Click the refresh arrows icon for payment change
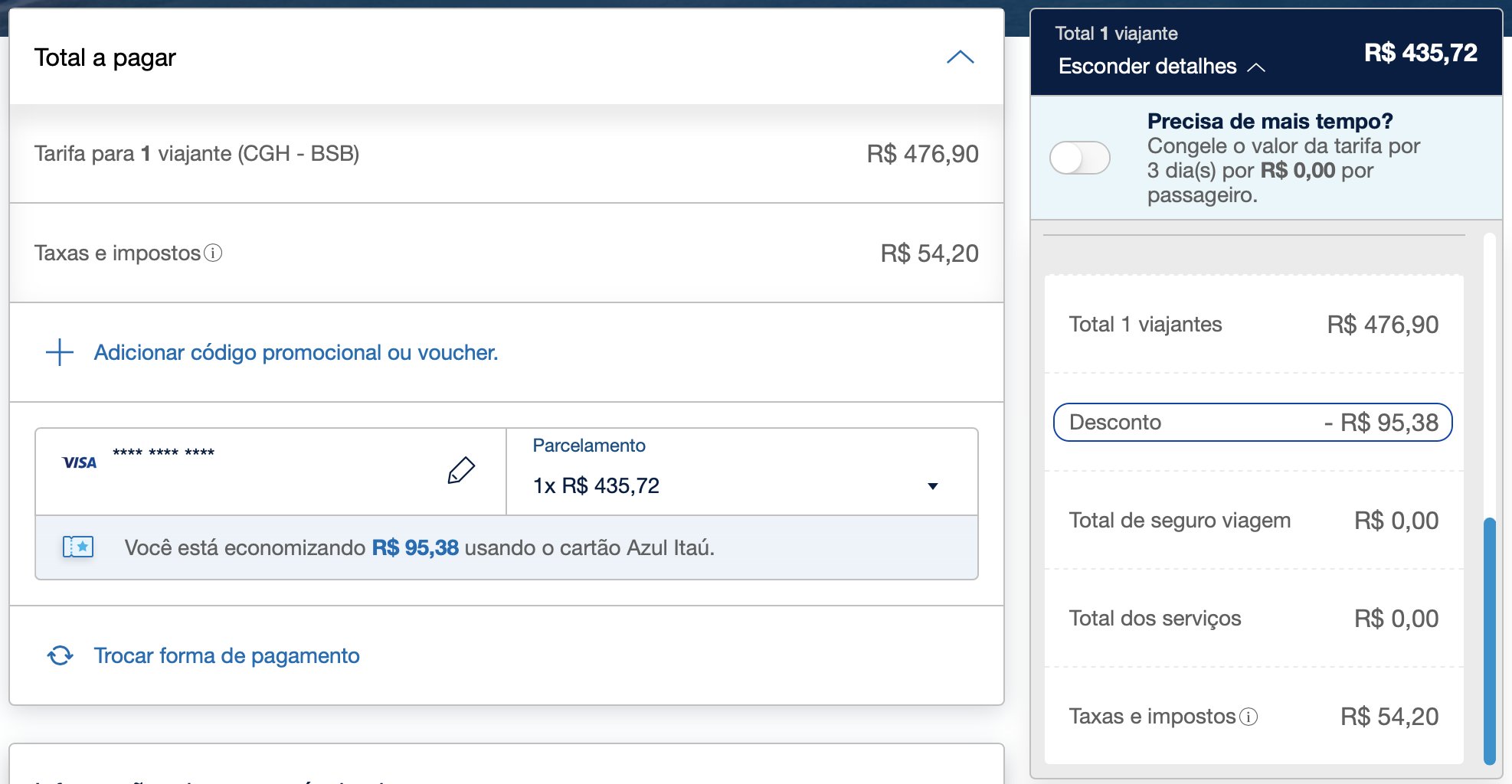This screenshot has height=784, width=1512. coord(60,655)
